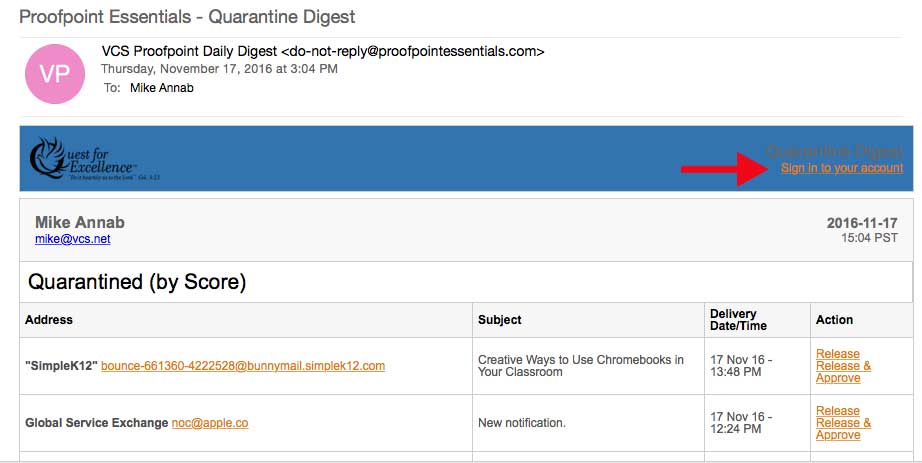Click the red arrow graphic
Viewport: 922px width, 463px height.
(727, 168)
